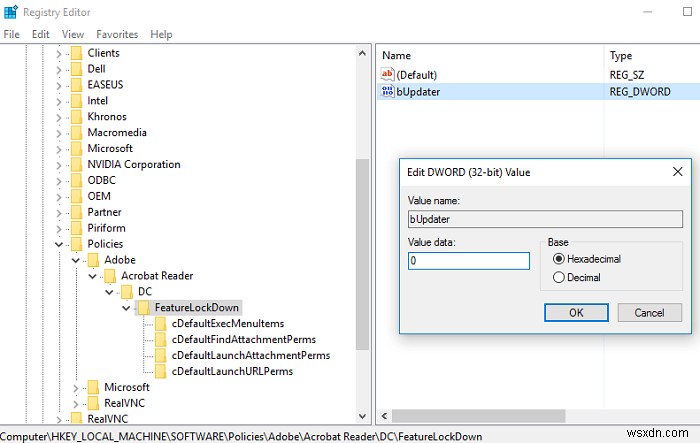Click the Intel folder icon
The image size is (700, 443).
tap(77, 101)
